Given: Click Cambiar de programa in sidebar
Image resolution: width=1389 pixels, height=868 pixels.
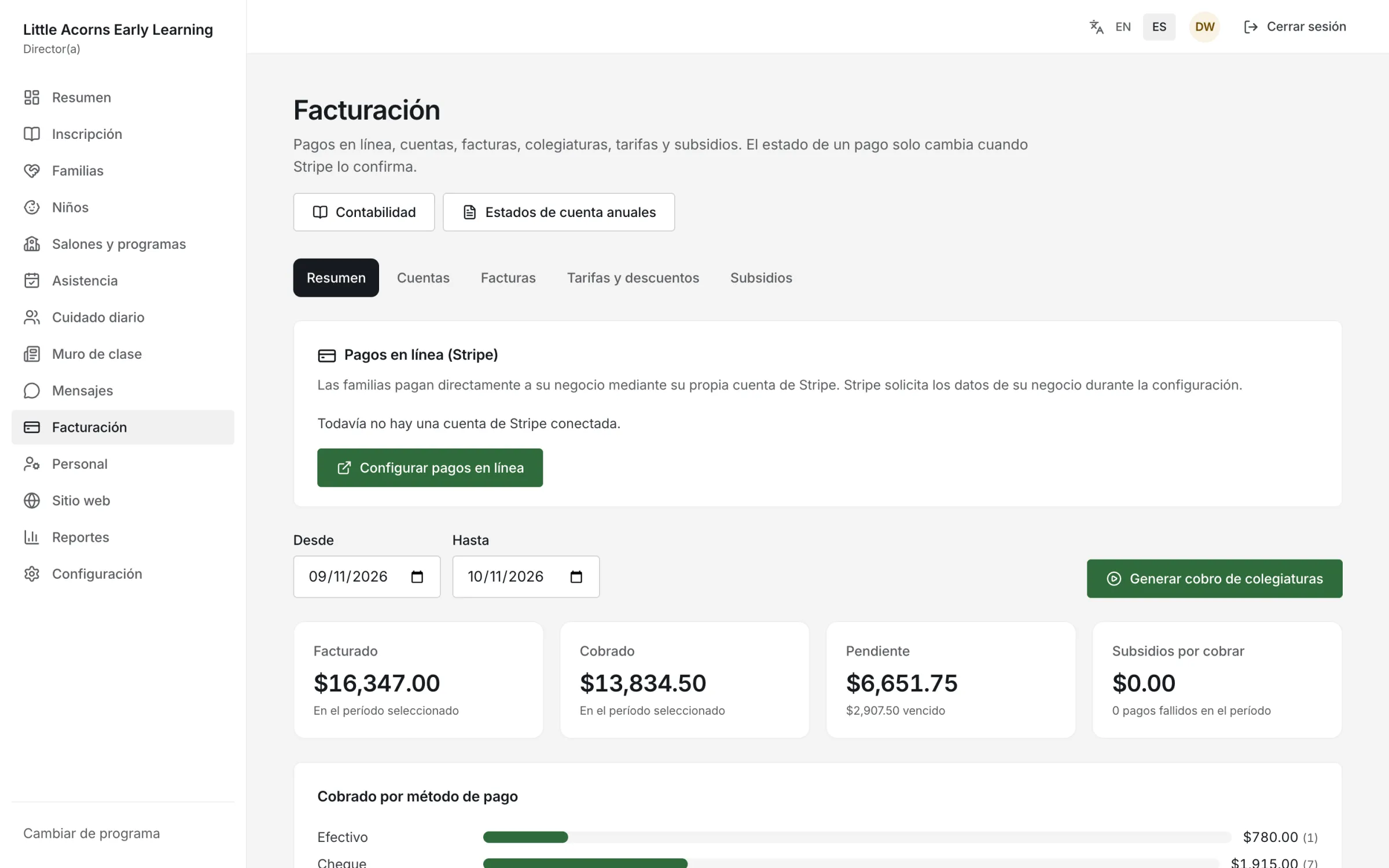Looking at the screenshot, I should tap(91, 833).
